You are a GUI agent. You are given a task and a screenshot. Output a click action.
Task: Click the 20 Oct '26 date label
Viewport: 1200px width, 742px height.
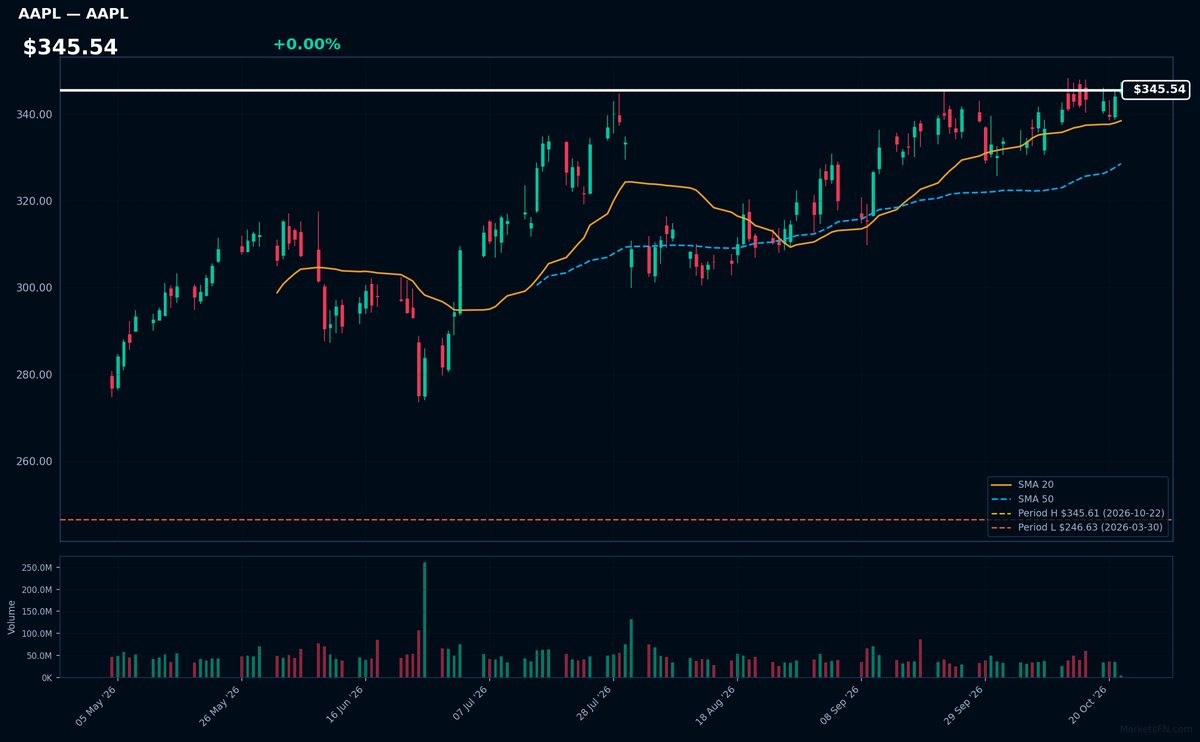pos(1089,705)
